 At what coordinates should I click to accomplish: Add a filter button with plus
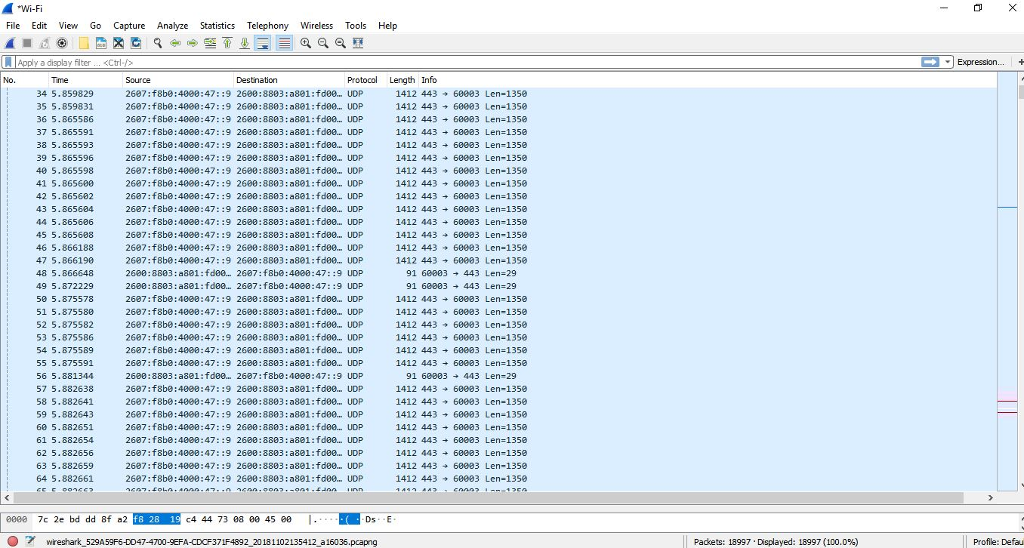1020,62
